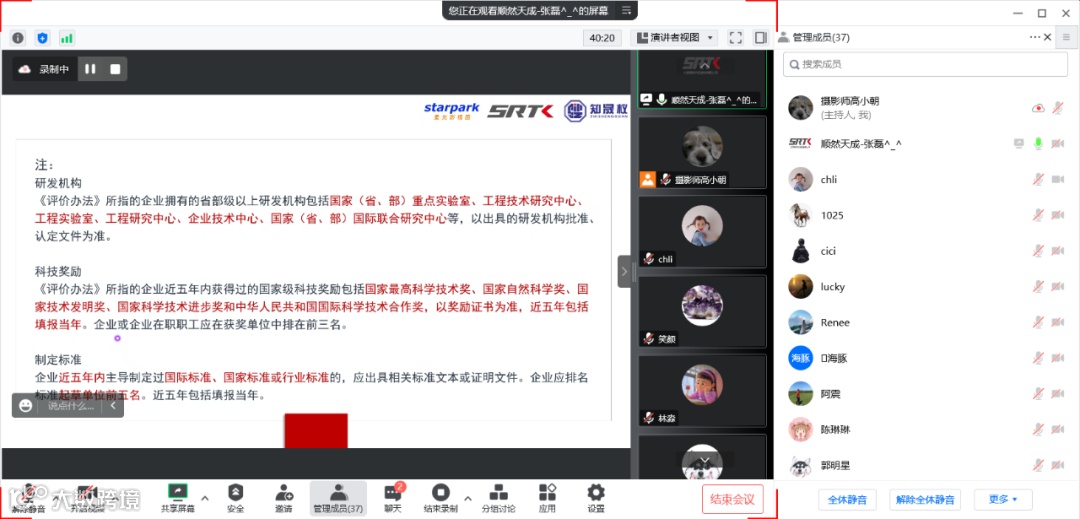Click the 40:20 meeting timer
1080x519 pixels.
(602, 38)
